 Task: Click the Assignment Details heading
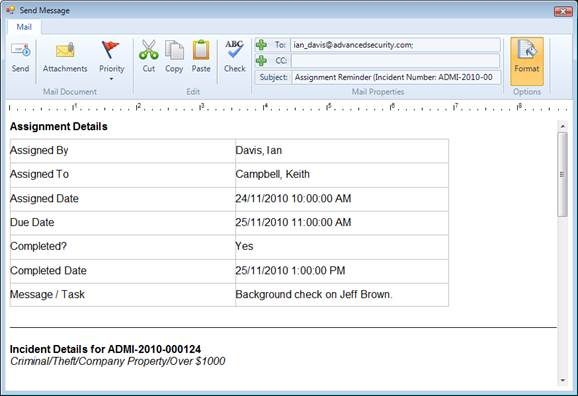coord(59,126)
